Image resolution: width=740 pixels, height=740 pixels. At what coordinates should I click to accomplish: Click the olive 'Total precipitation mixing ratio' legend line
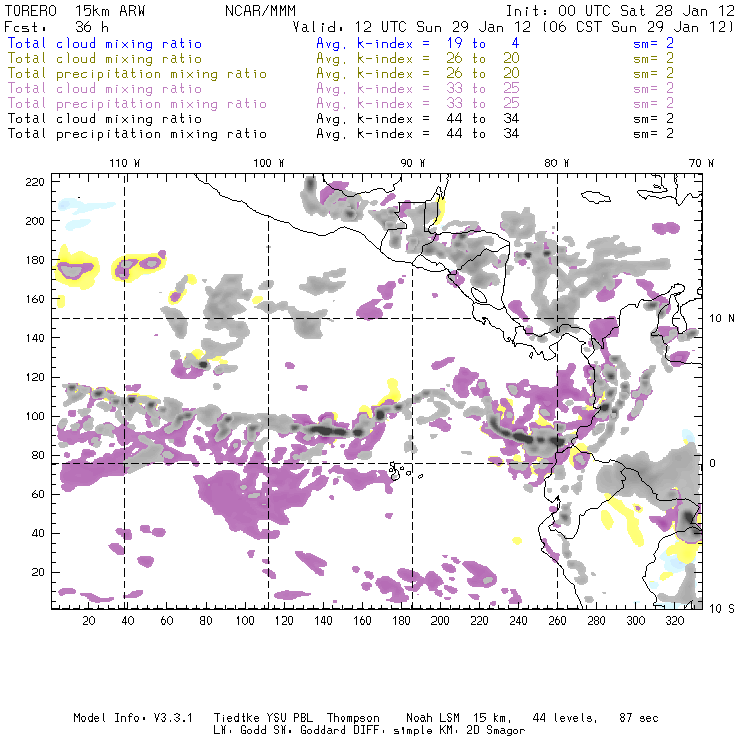[137, 74]
